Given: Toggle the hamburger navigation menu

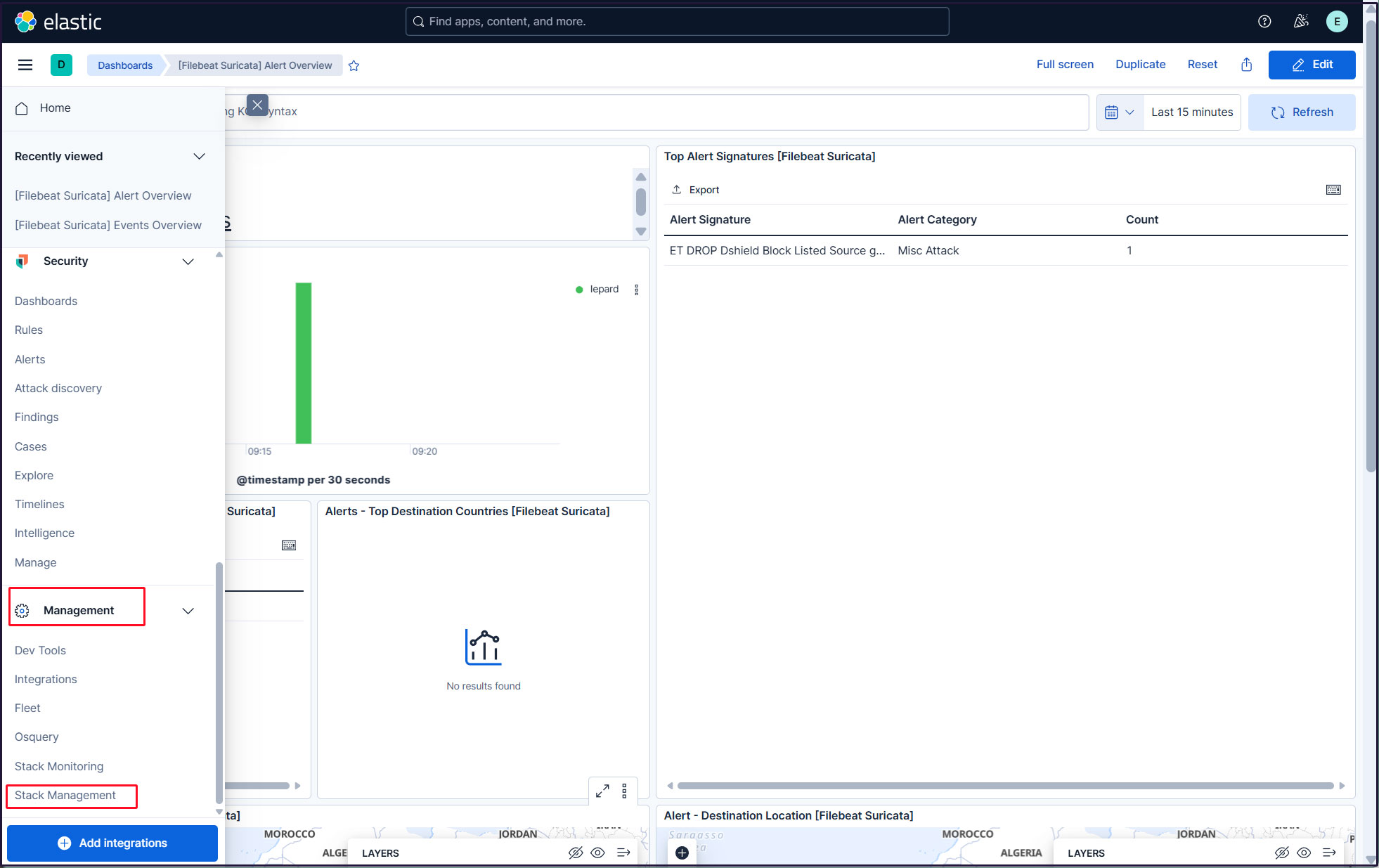Looking at the screenshot, I should point(25,65).
